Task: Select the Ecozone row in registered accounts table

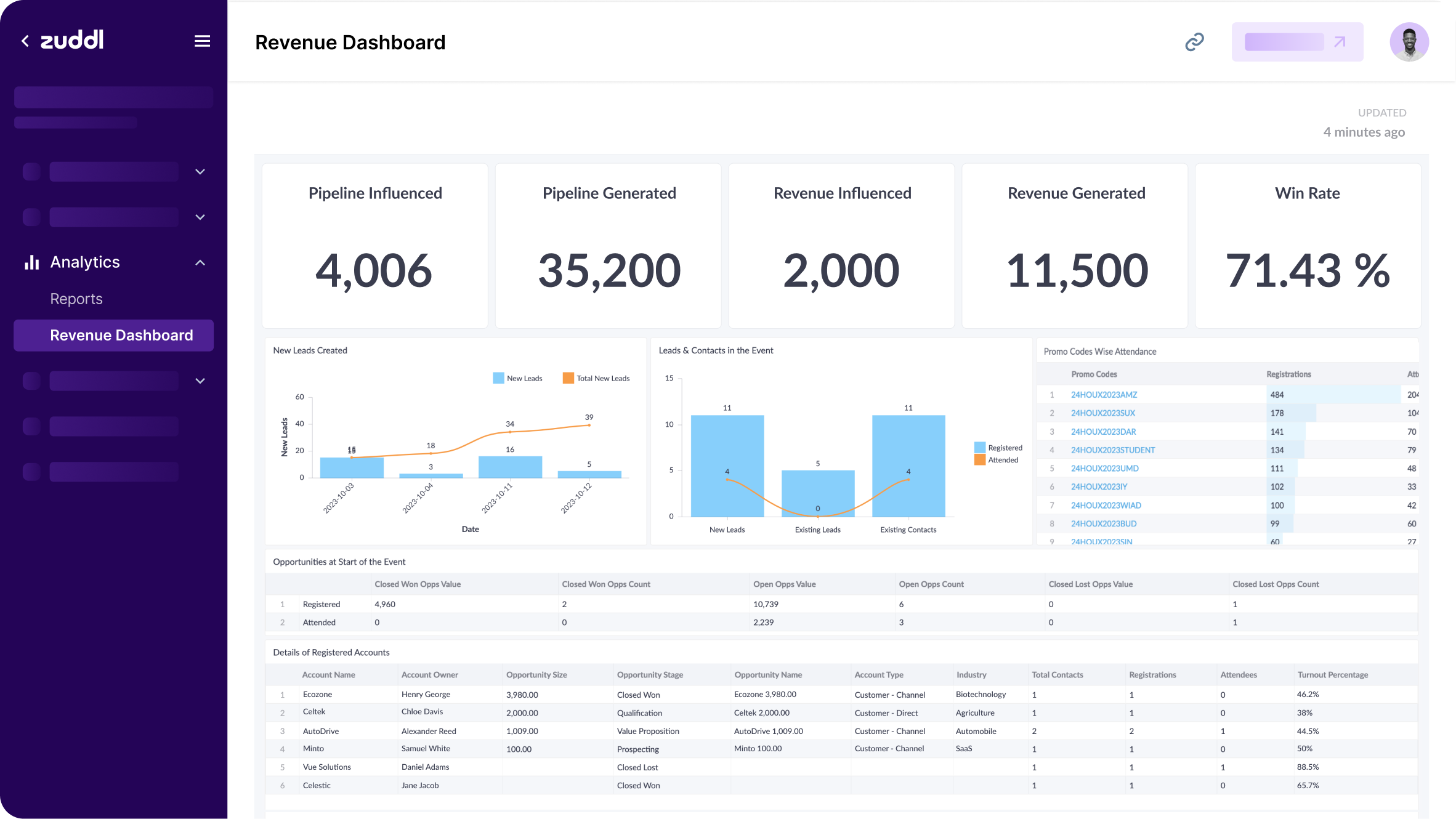Action: (317, 694)
